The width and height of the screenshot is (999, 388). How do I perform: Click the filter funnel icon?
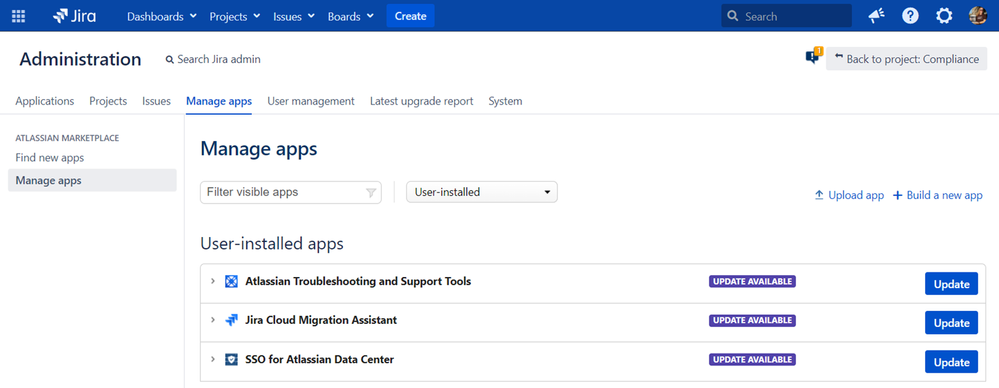coord(371,192)
